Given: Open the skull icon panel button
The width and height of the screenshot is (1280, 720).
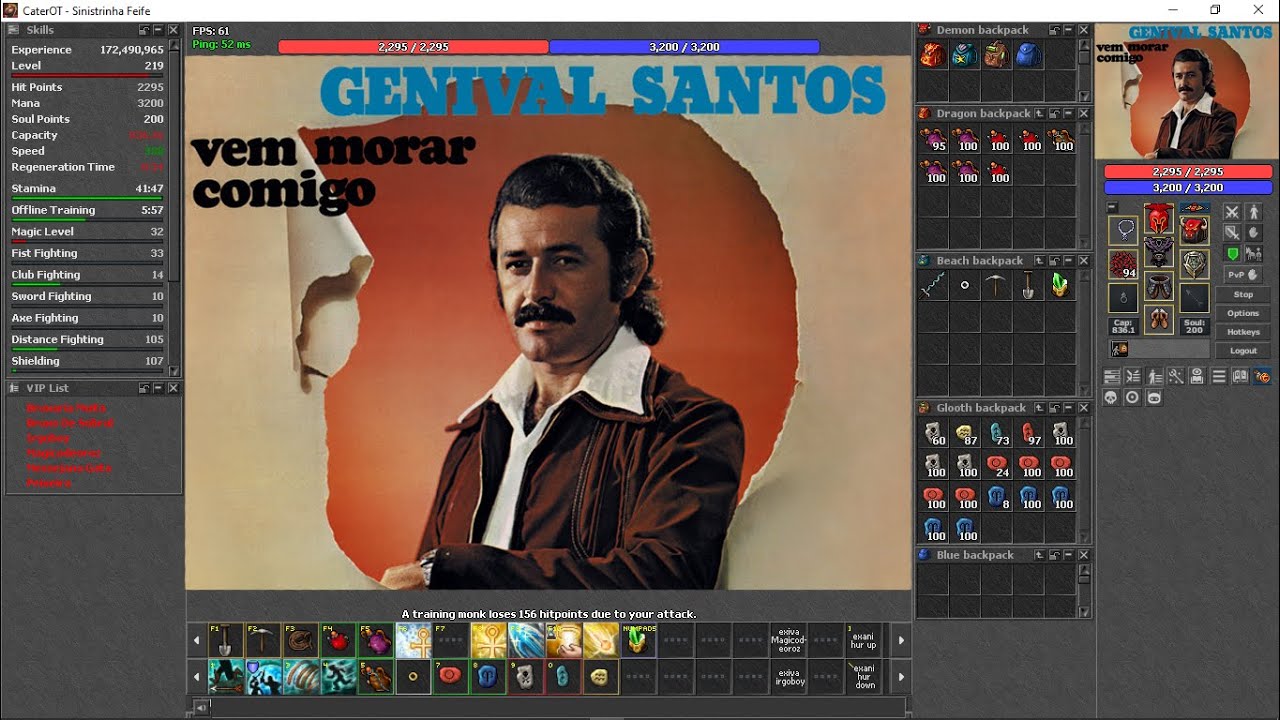Looking at the screenshot, I should 1111,397.
